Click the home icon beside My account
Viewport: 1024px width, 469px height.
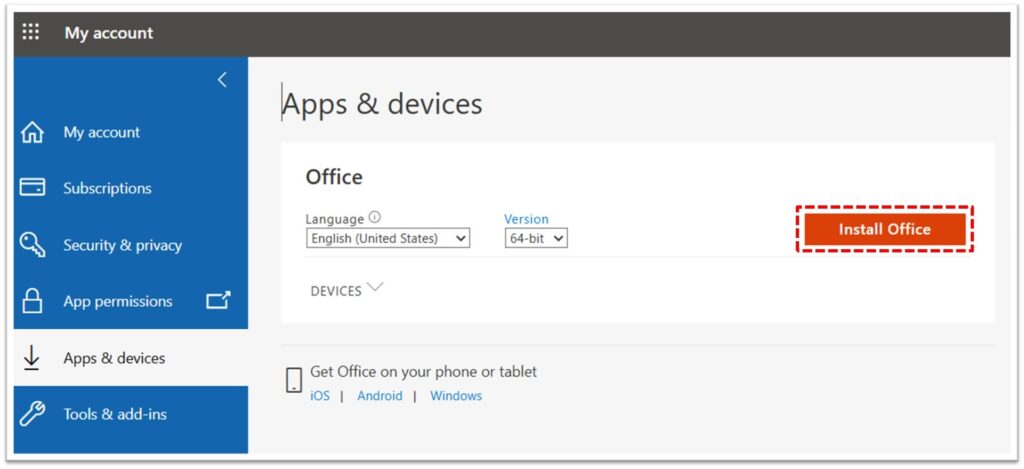[x=32, y=133]
